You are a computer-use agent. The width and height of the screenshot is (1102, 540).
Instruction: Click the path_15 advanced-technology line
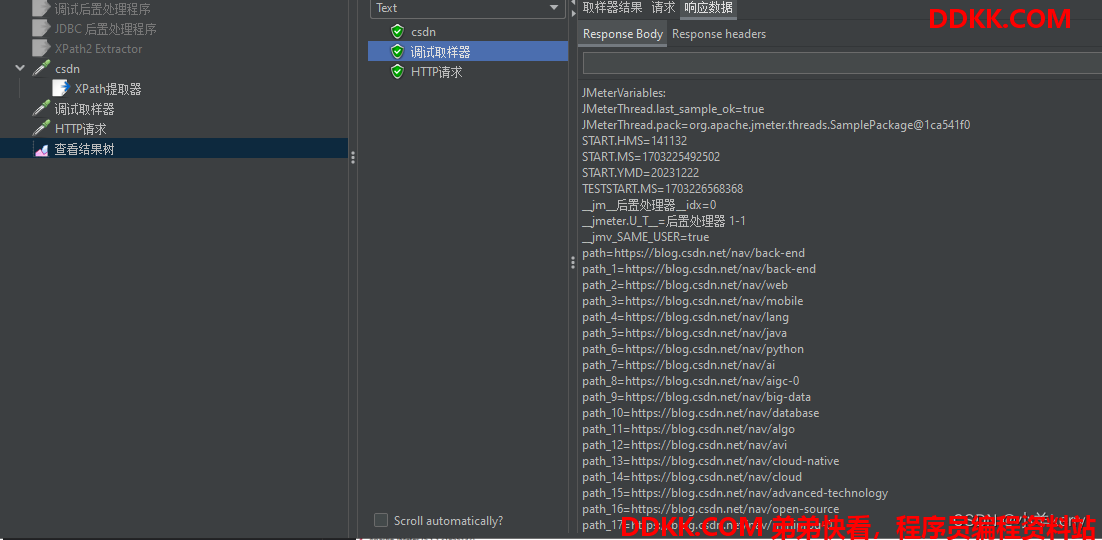[735, 493]
